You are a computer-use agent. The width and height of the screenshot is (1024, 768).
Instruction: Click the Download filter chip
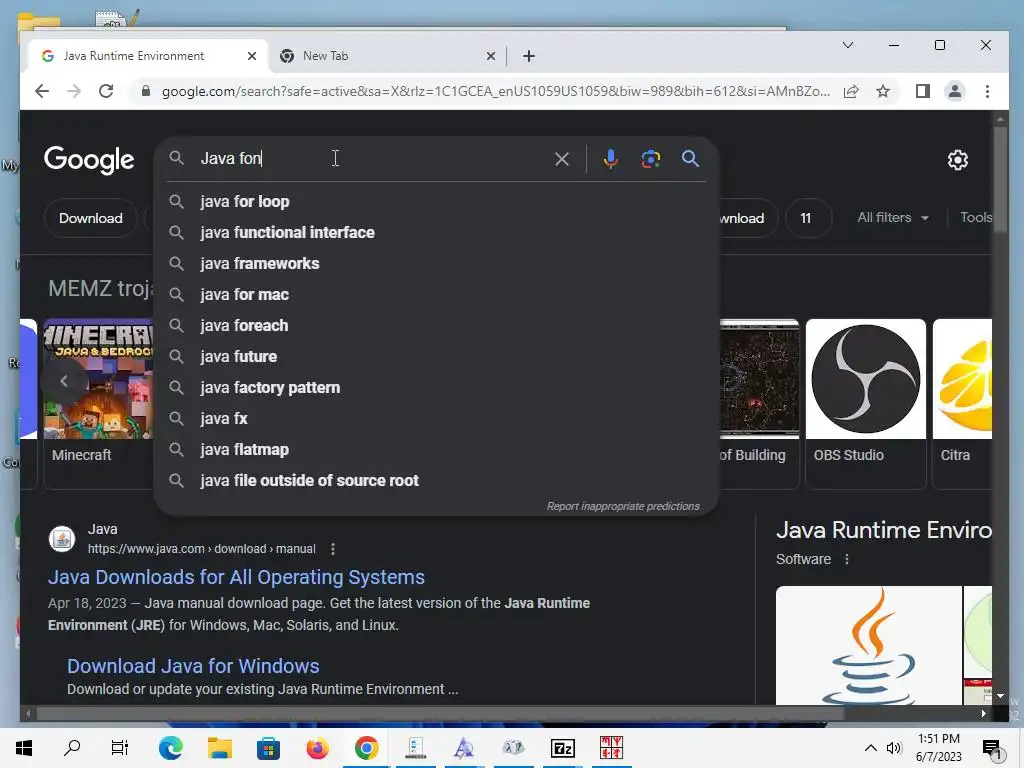[x=91, y=218]
